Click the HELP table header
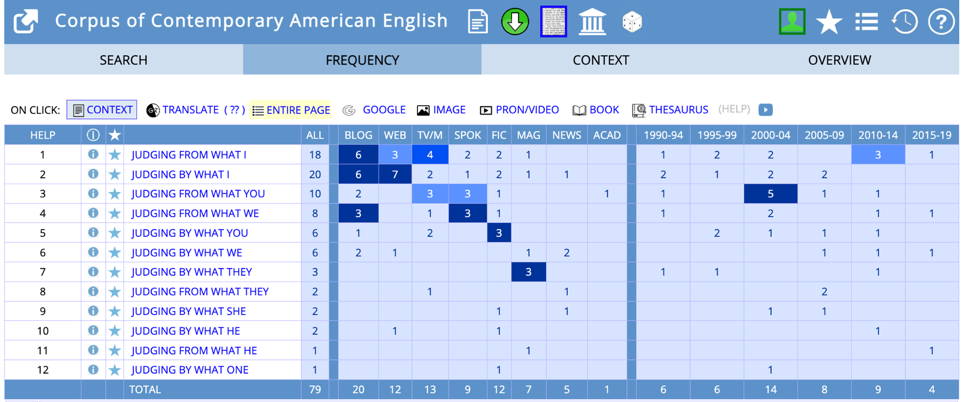This screenshot has width=964, height=402. 42,135
